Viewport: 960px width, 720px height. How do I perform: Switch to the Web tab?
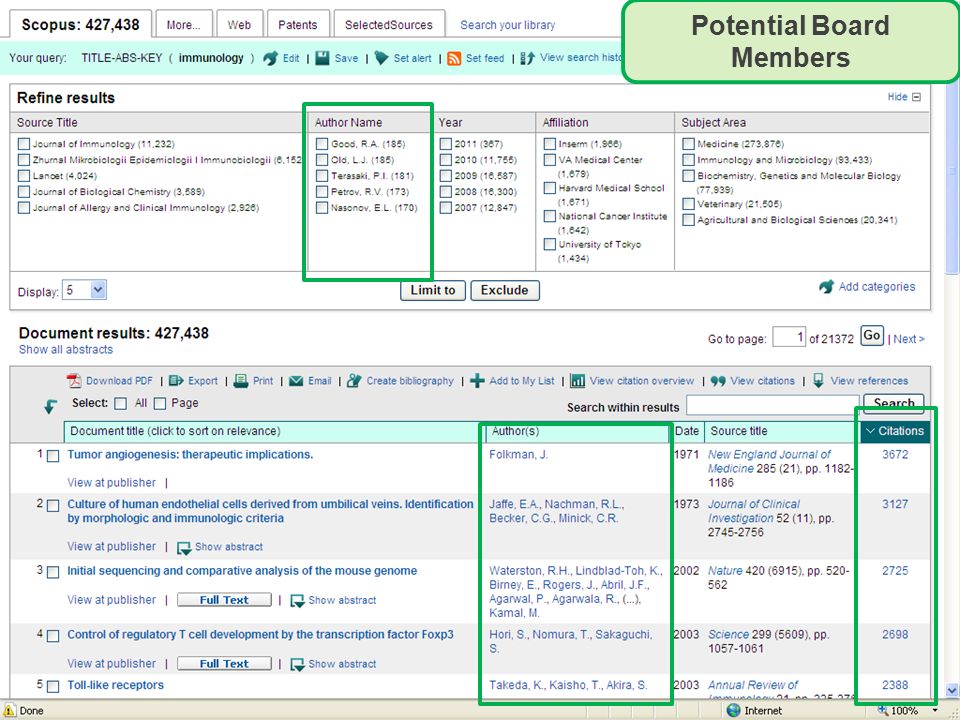pyautogui.click(x=239, y=24)
